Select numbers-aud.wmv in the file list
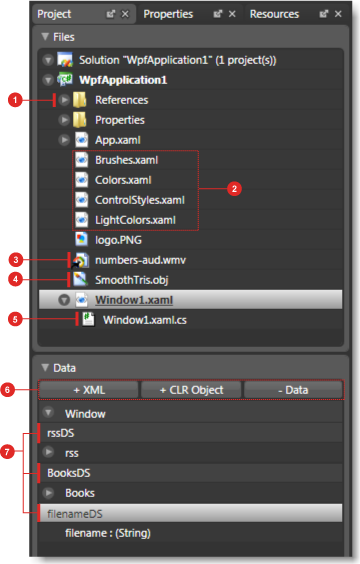The width and height of the screenshot is (360, 564). [140, 260]
